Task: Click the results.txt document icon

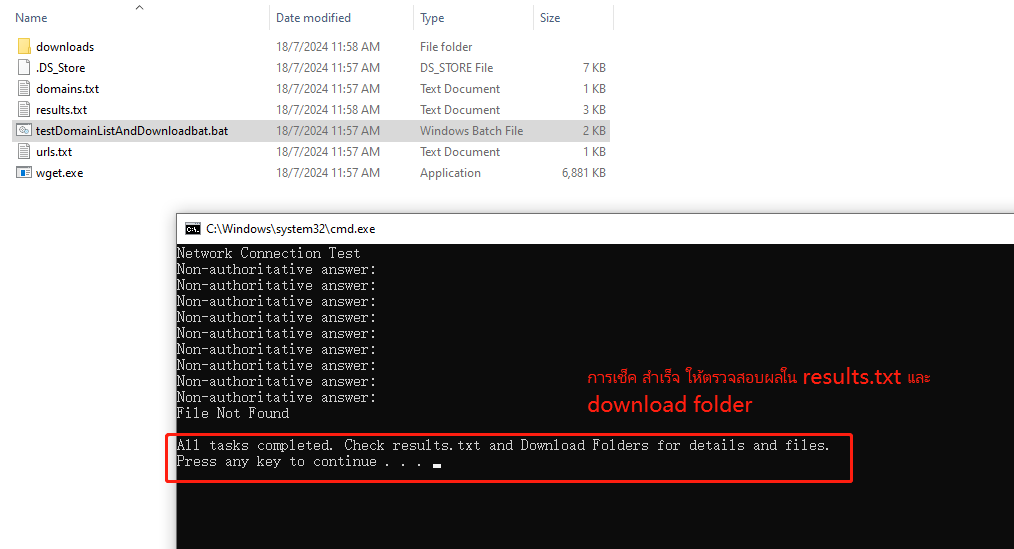Action: click(x=24, y=109)
